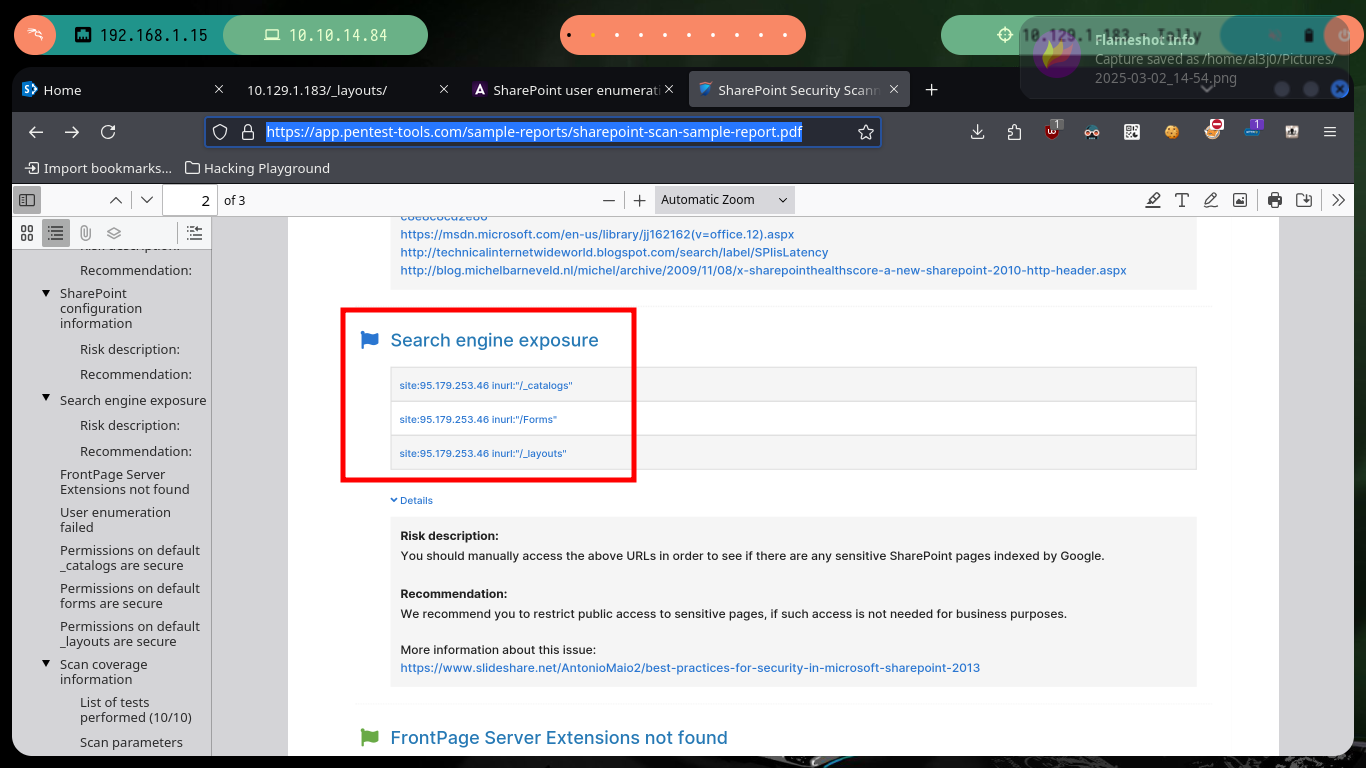
Task: Open the technicalinternetwideworld blogspot link
Action: (x=614, y=252)
